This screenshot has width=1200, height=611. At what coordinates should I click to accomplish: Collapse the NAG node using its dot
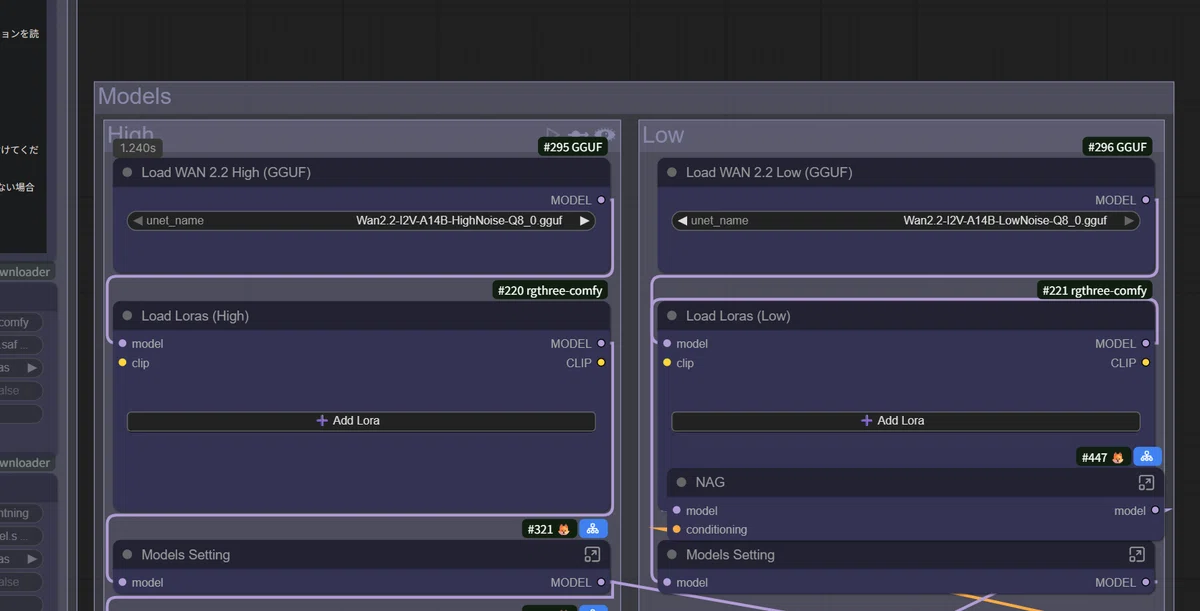click(682, 482)
